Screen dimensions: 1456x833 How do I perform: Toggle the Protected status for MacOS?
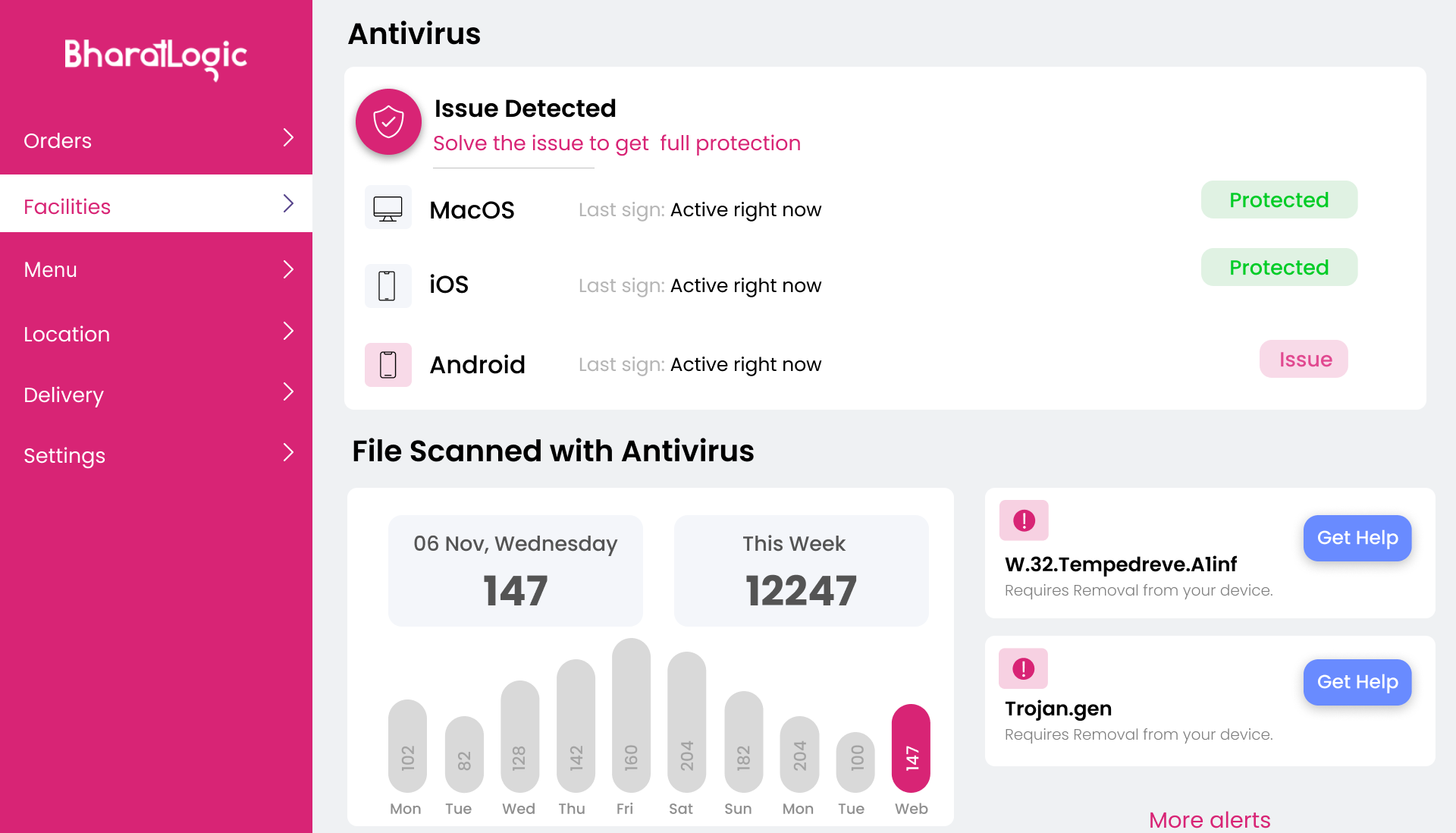pyautogui.click(x=1279, y=200)
